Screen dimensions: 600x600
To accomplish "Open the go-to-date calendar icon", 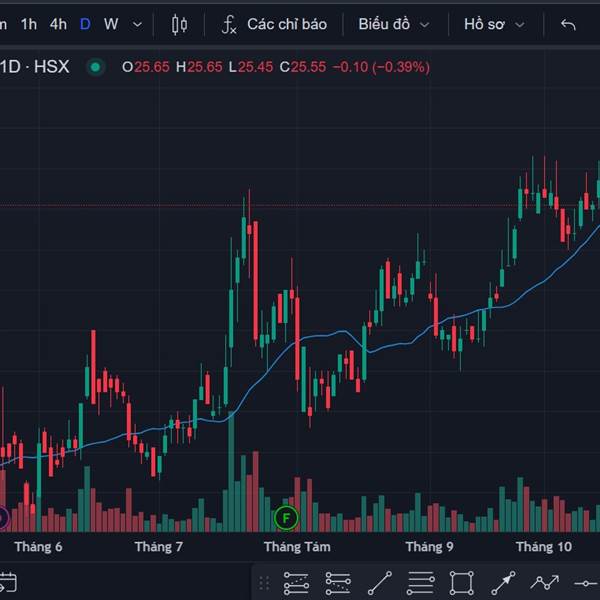I will click(8, 582).
